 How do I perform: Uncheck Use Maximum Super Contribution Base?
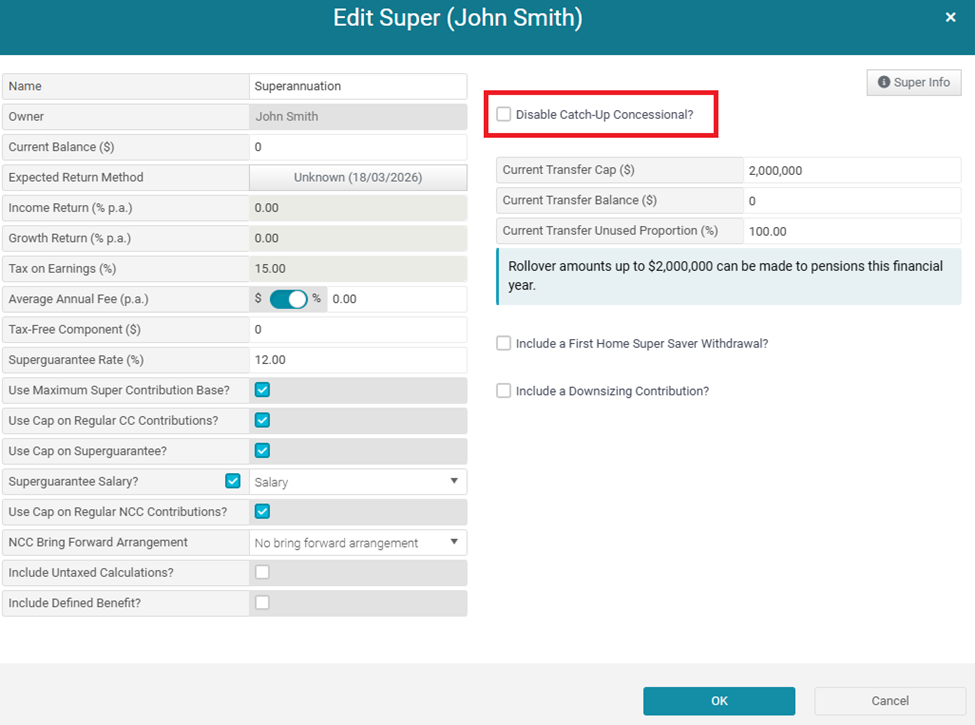coord(262,390)
